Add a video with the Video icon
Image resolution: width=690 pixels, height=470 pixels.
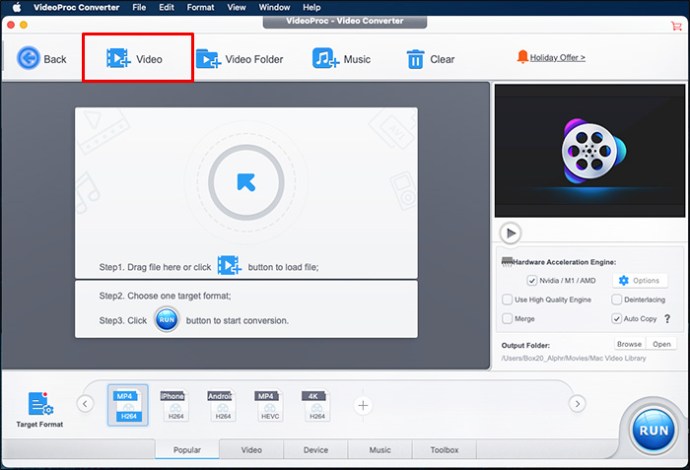click(118, 59)
